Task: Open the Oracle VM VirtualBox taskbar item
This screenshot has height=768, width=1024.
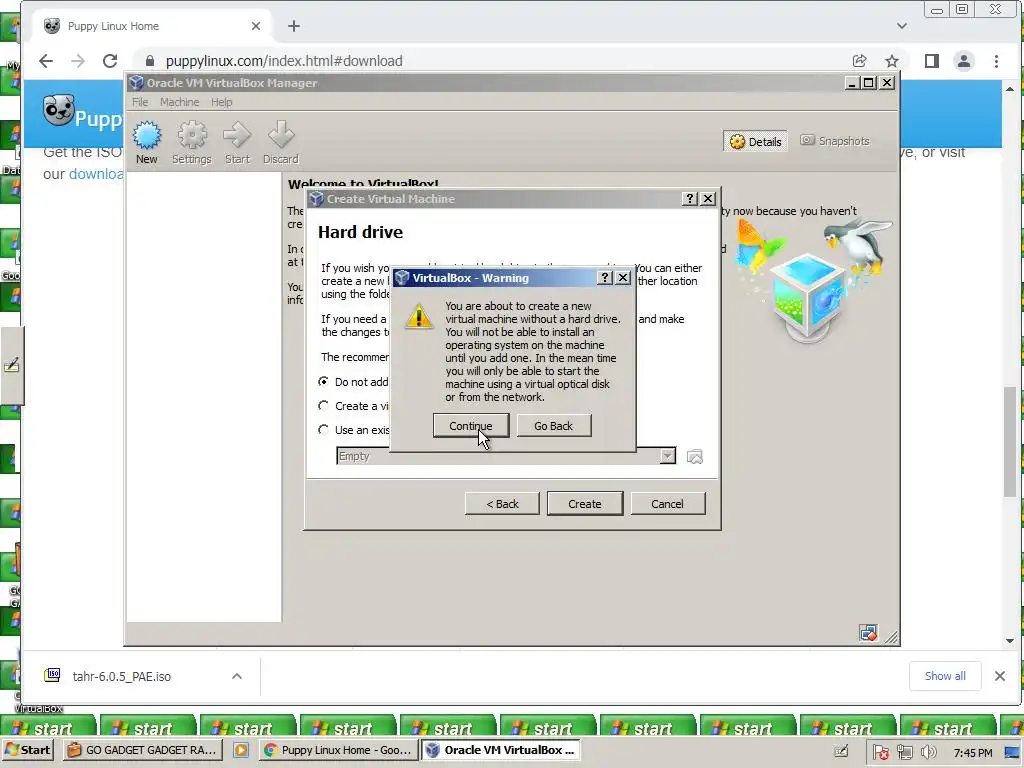Action: click(500, 750)
